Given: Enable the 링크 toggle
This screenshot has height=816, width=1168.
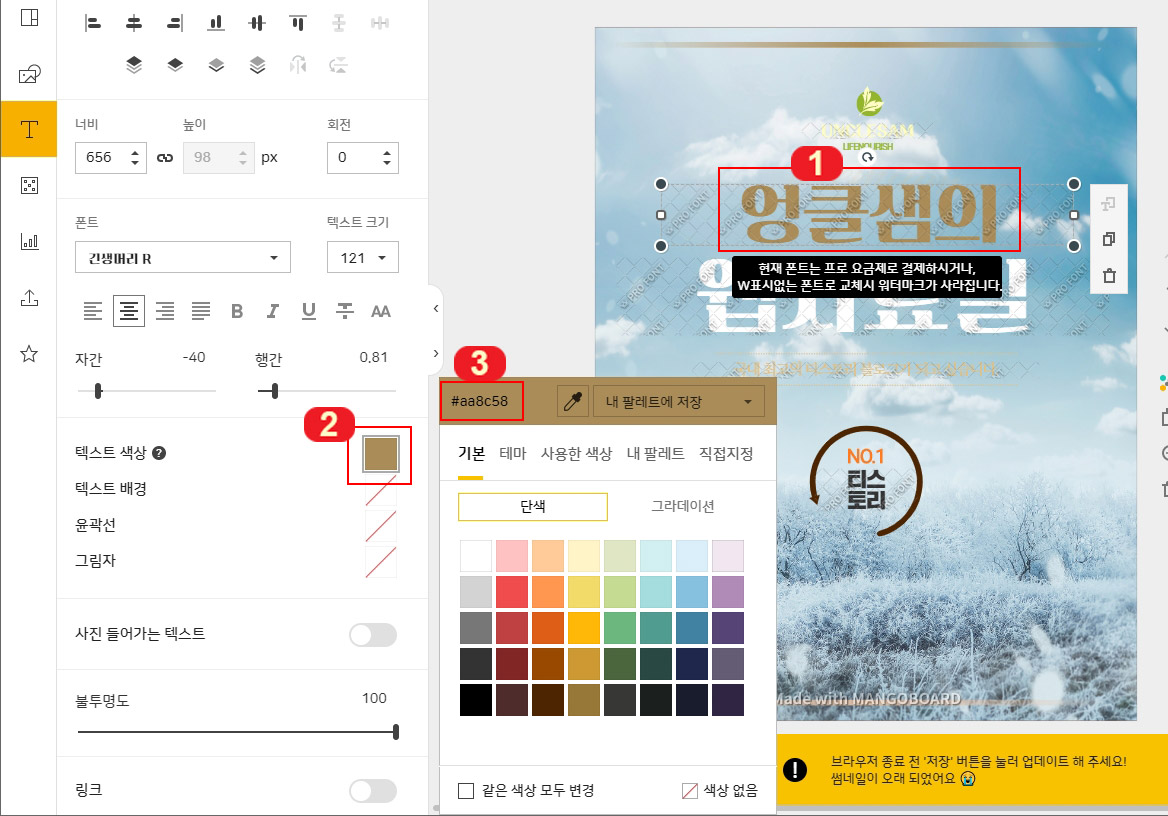Looking at the screenshot, I should pos(372,790).
